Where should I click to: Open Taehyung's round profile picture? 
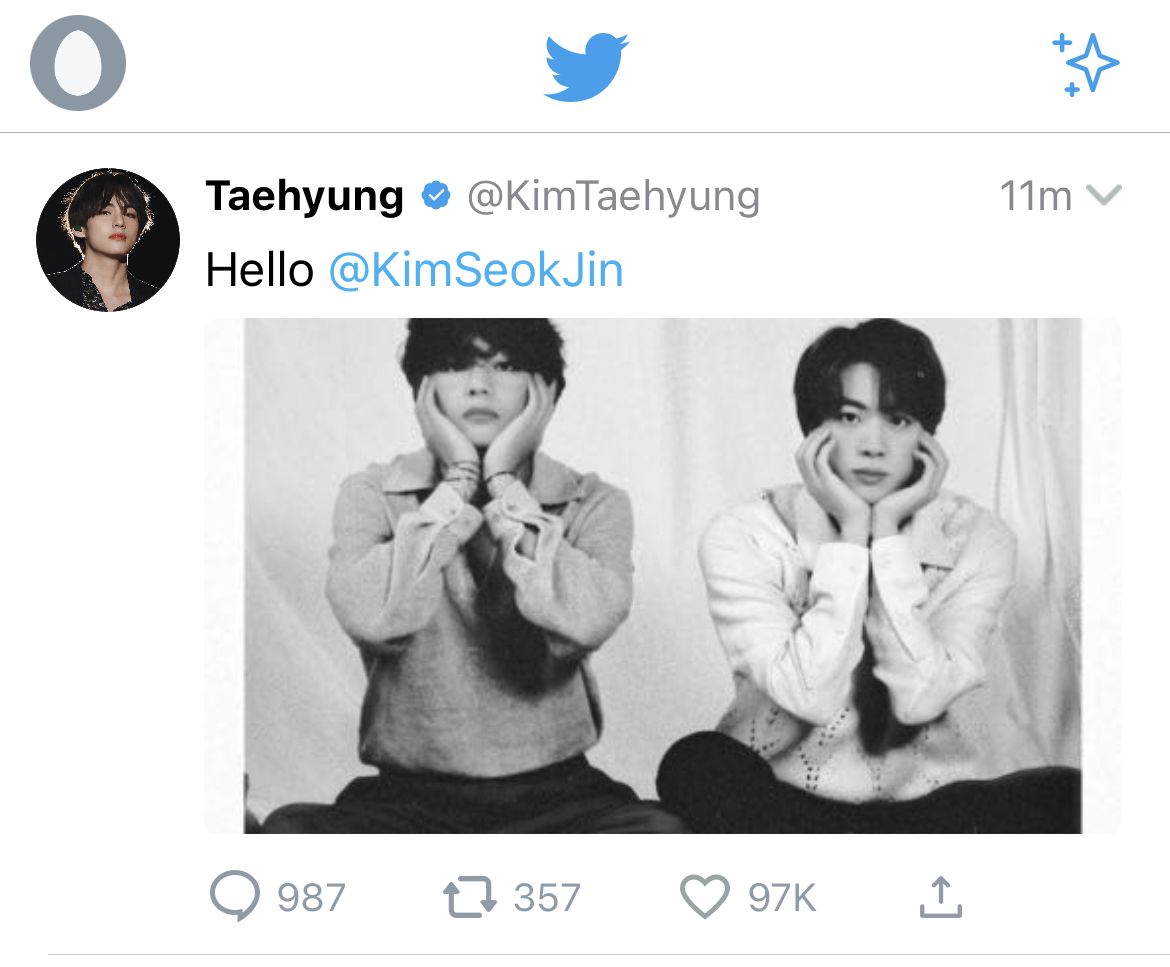(x=108, y=240)
